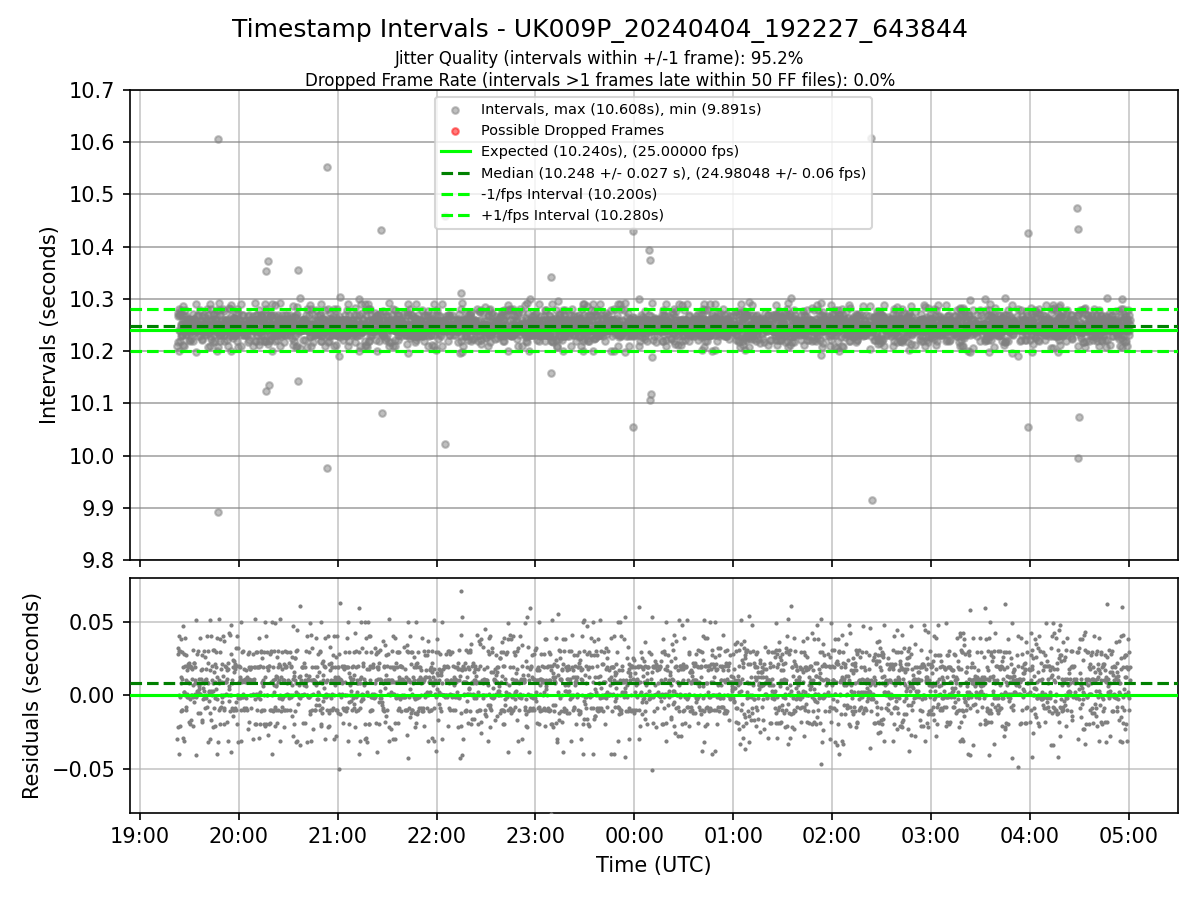Click the "Intervals (seconds)" y-axis label
The height and width of the screenshot is (900, 1200).
pyautogui.click(x=49, y=325)
